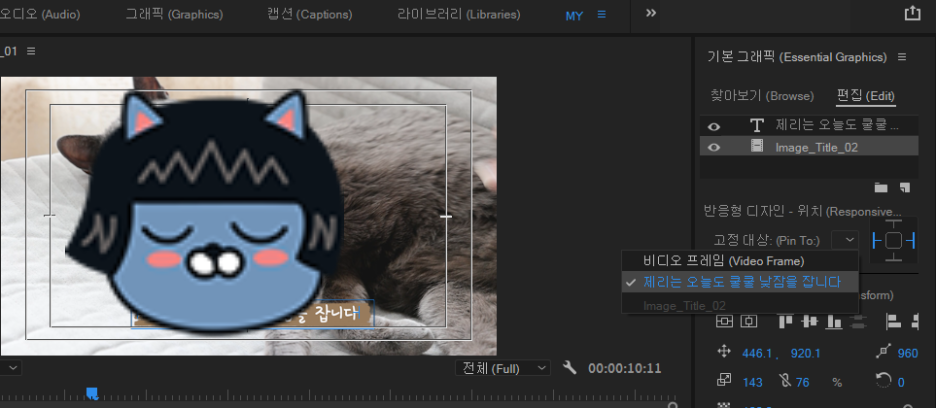Image resolution: width=936 pixels, height=408 pixels.
Task: Click the blue playhead on time ruler
Action: tap(92, 392)
